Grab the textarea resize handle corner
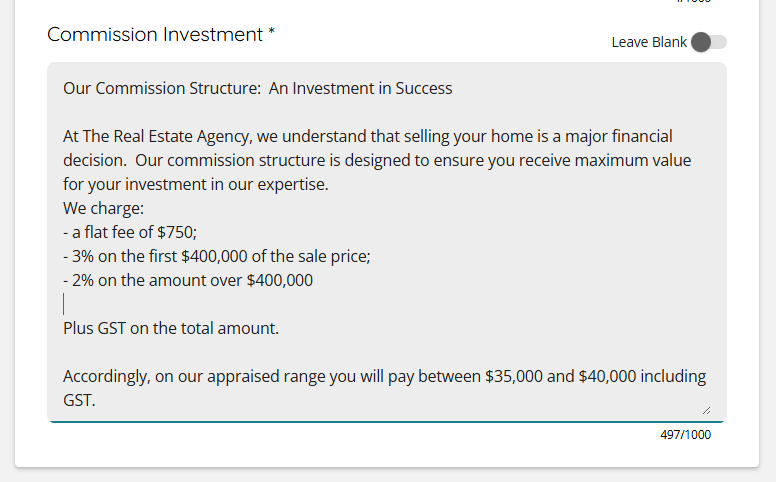This screenshot has width=776, height=482. point(706,410)
